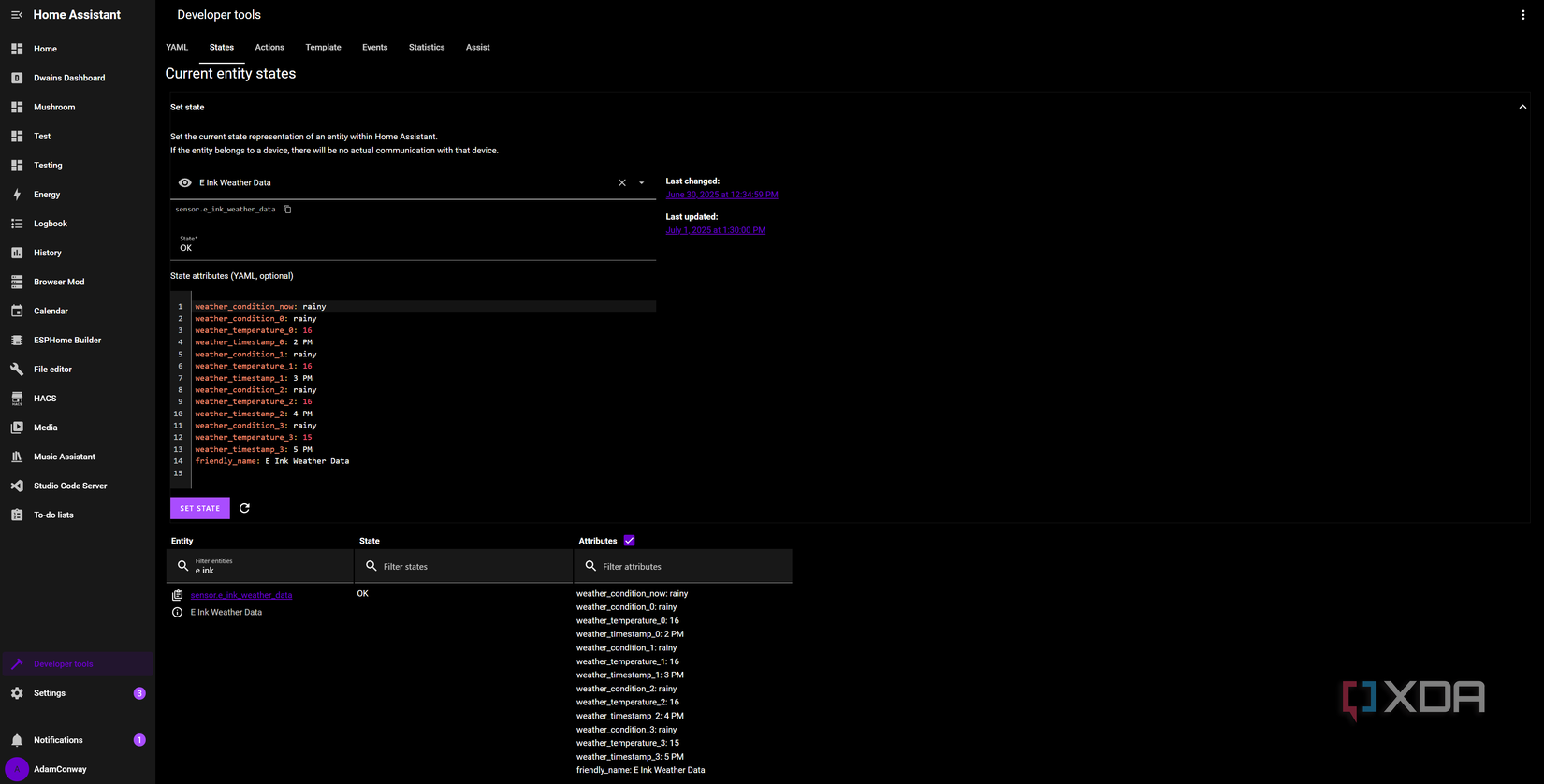The height and width of the screenshot is (784, 1544).
Task: Open the AdamConway user profile
Action: pyautogui.click(x=78, y=769)
